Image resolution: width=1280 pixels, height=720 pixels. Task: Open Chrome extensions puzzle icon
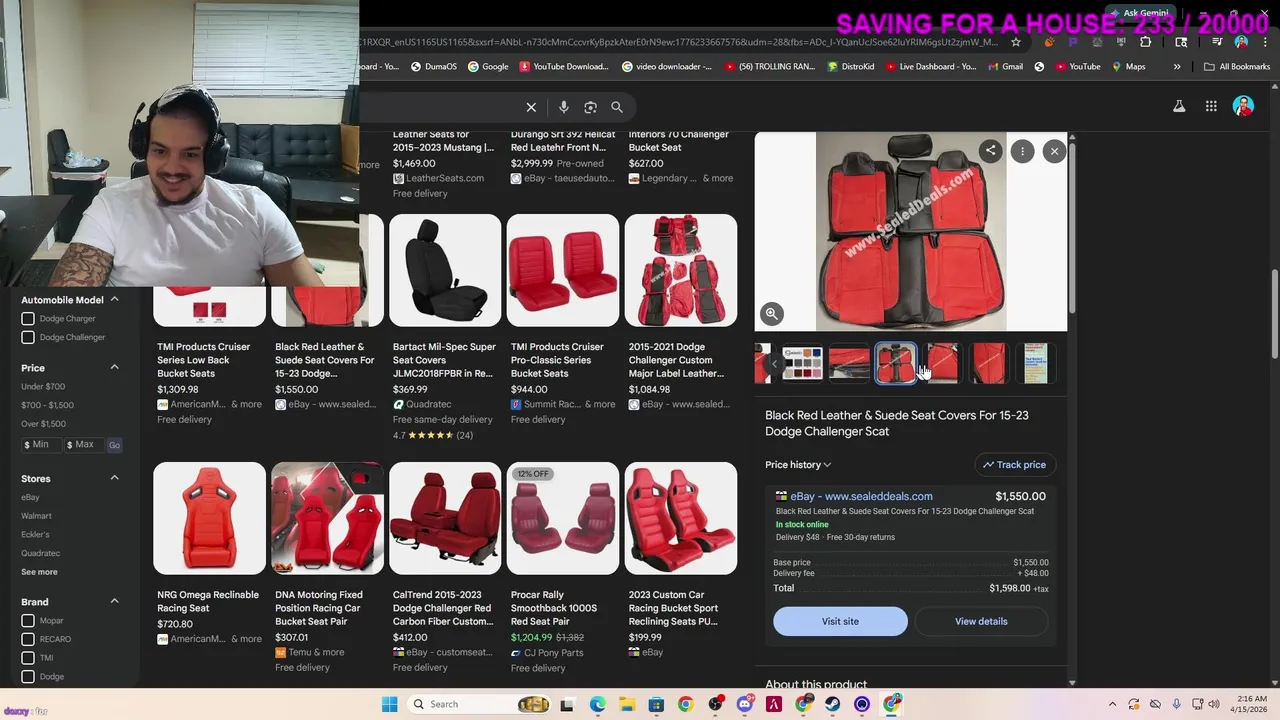[x=1145, y=42]
